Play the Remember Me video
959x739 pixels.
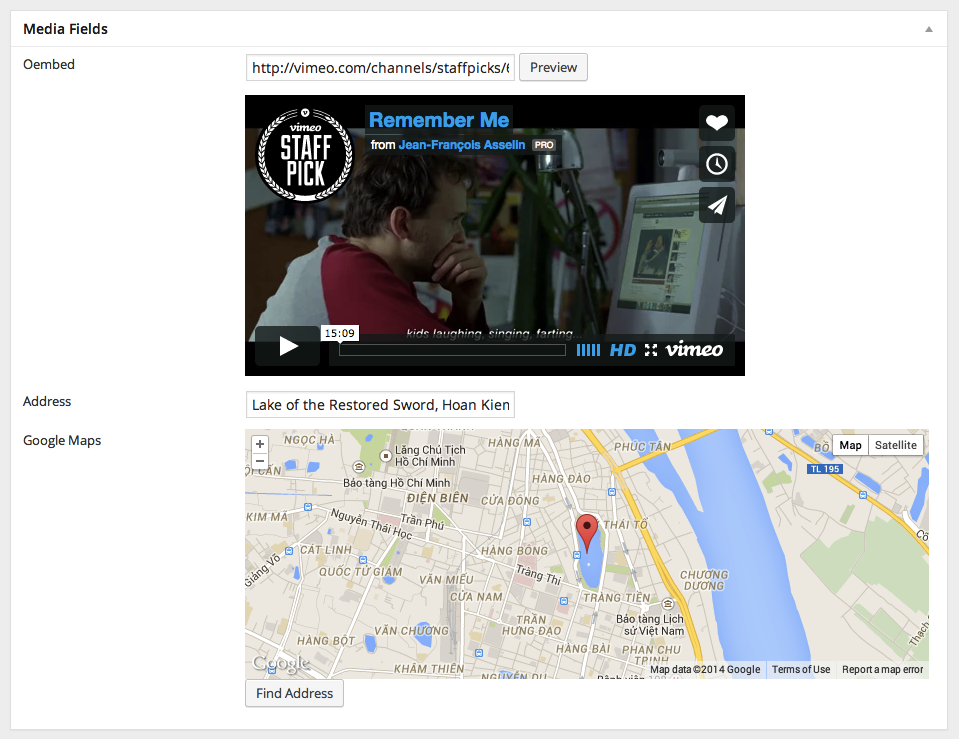tap(287, 346)
